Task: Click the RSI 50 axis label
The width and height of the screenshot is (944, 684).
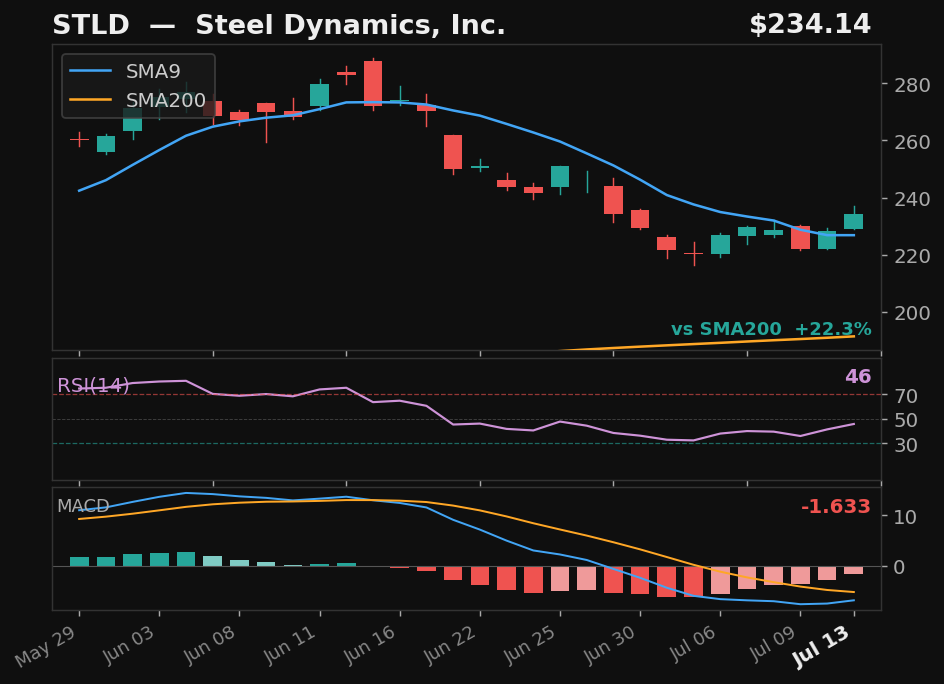Action: 905,420
